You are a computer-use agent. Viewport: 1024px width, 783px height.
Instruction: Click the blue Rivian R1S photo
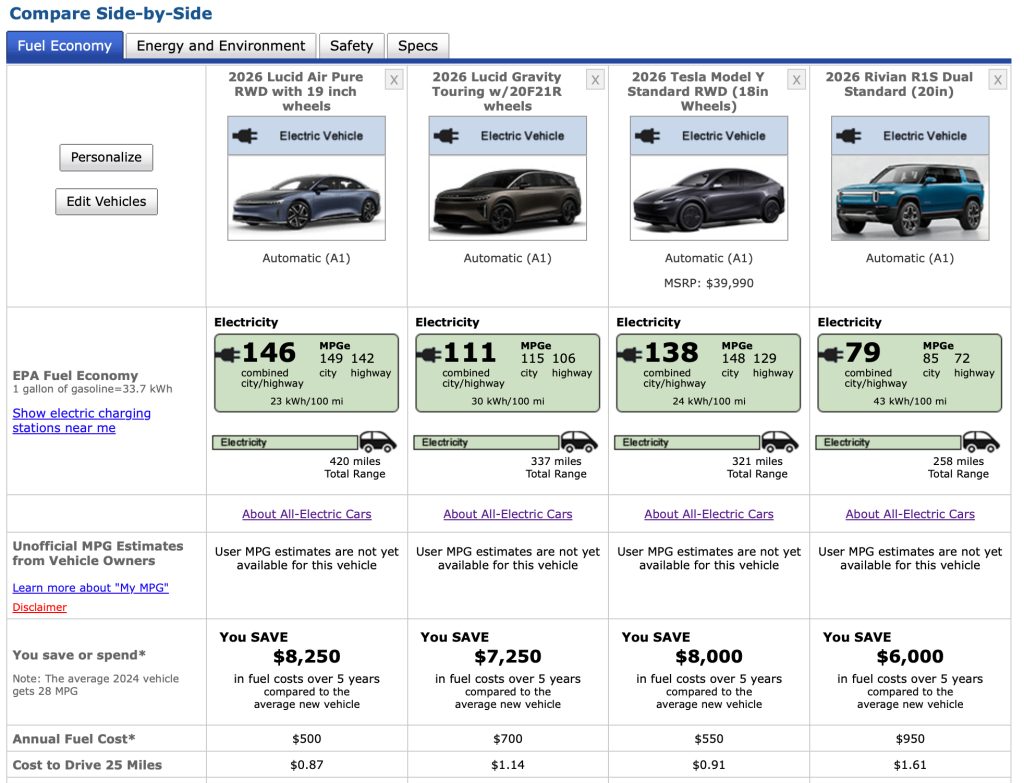[x=910, y=198]
